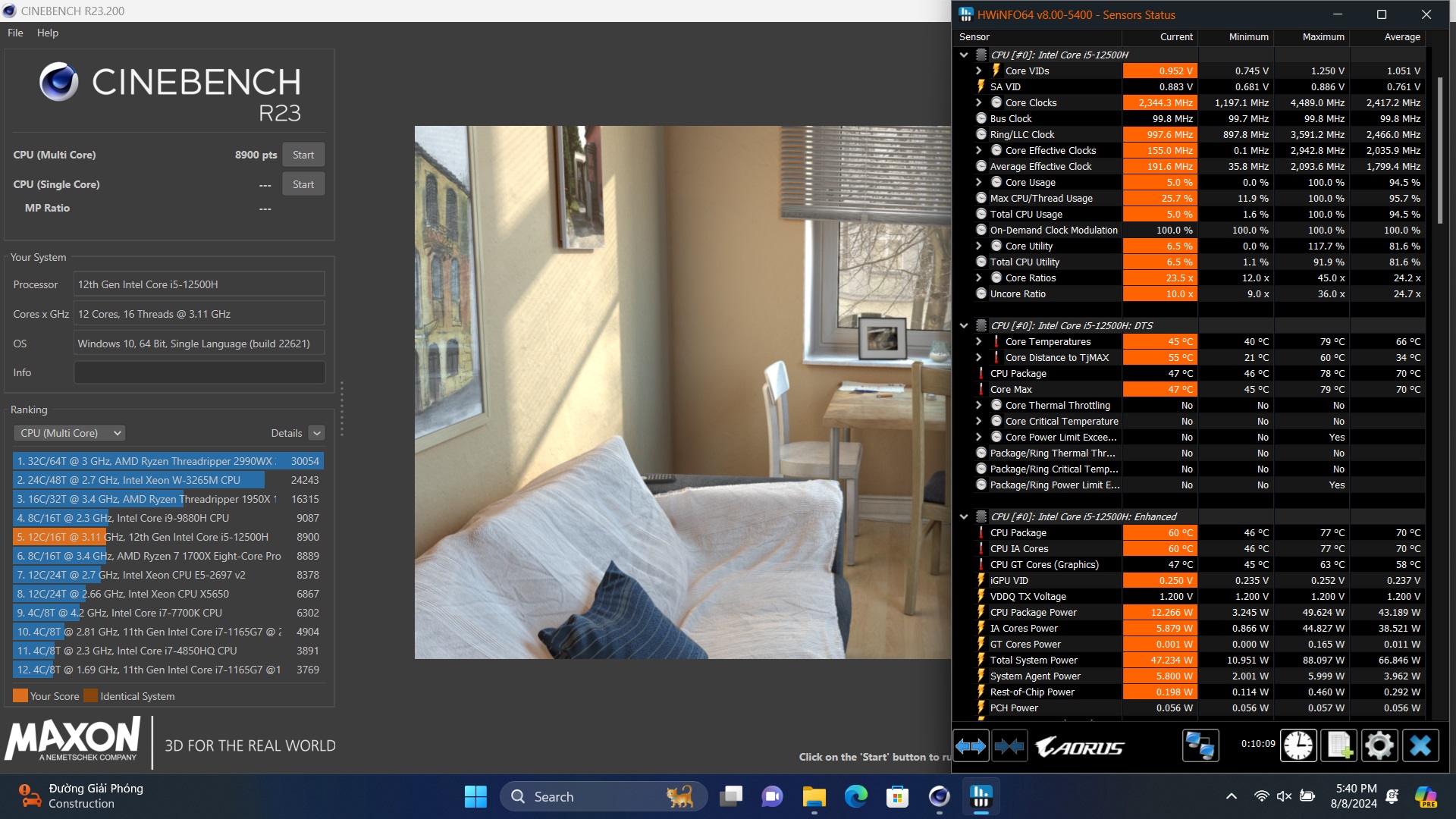Click the Processor field in Your System
This screenshot has width=1456, height=819.
[x=199, y=284]
